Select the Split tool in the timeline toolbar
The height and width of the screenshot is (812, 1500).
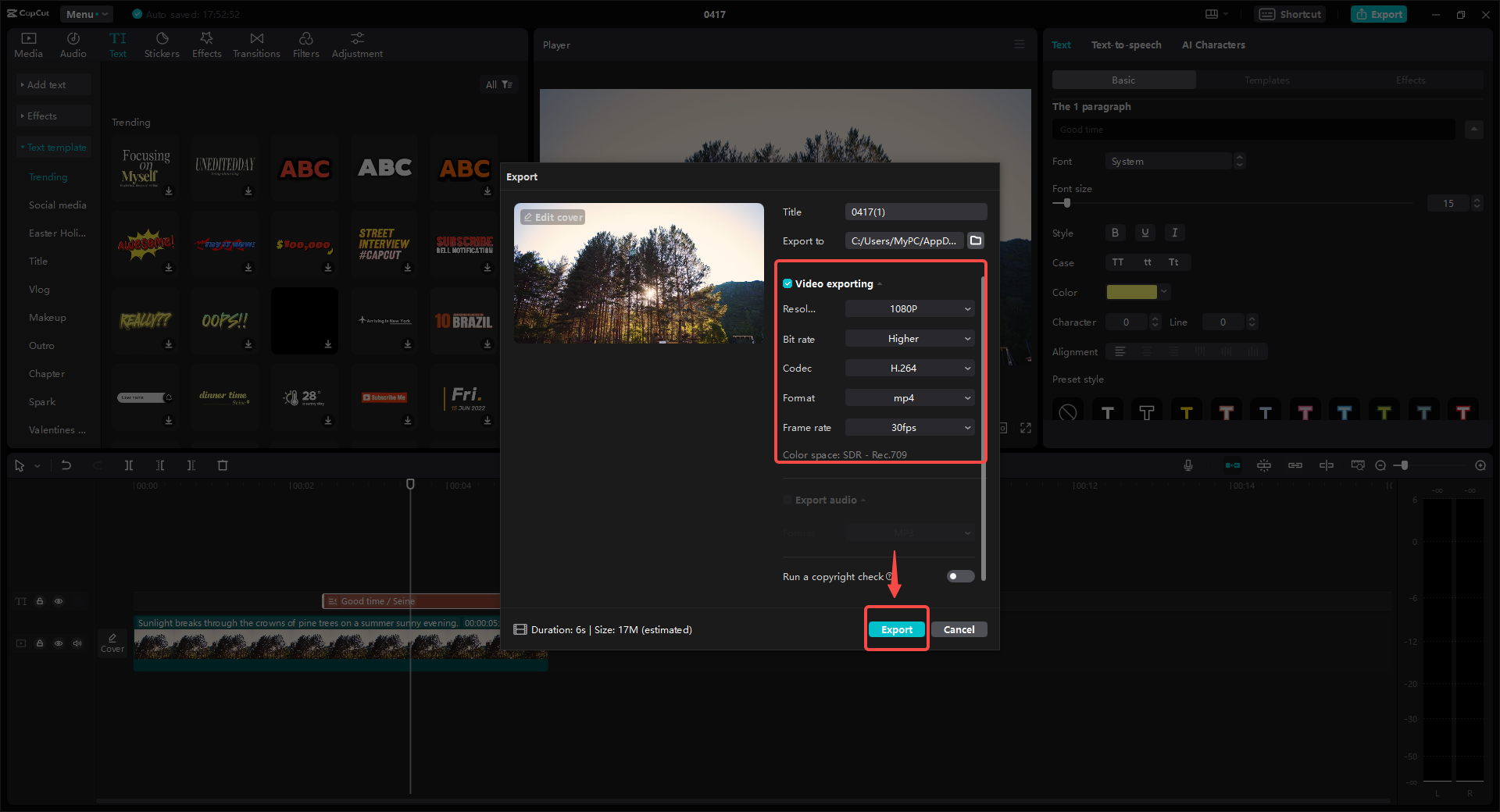(129, 465)
